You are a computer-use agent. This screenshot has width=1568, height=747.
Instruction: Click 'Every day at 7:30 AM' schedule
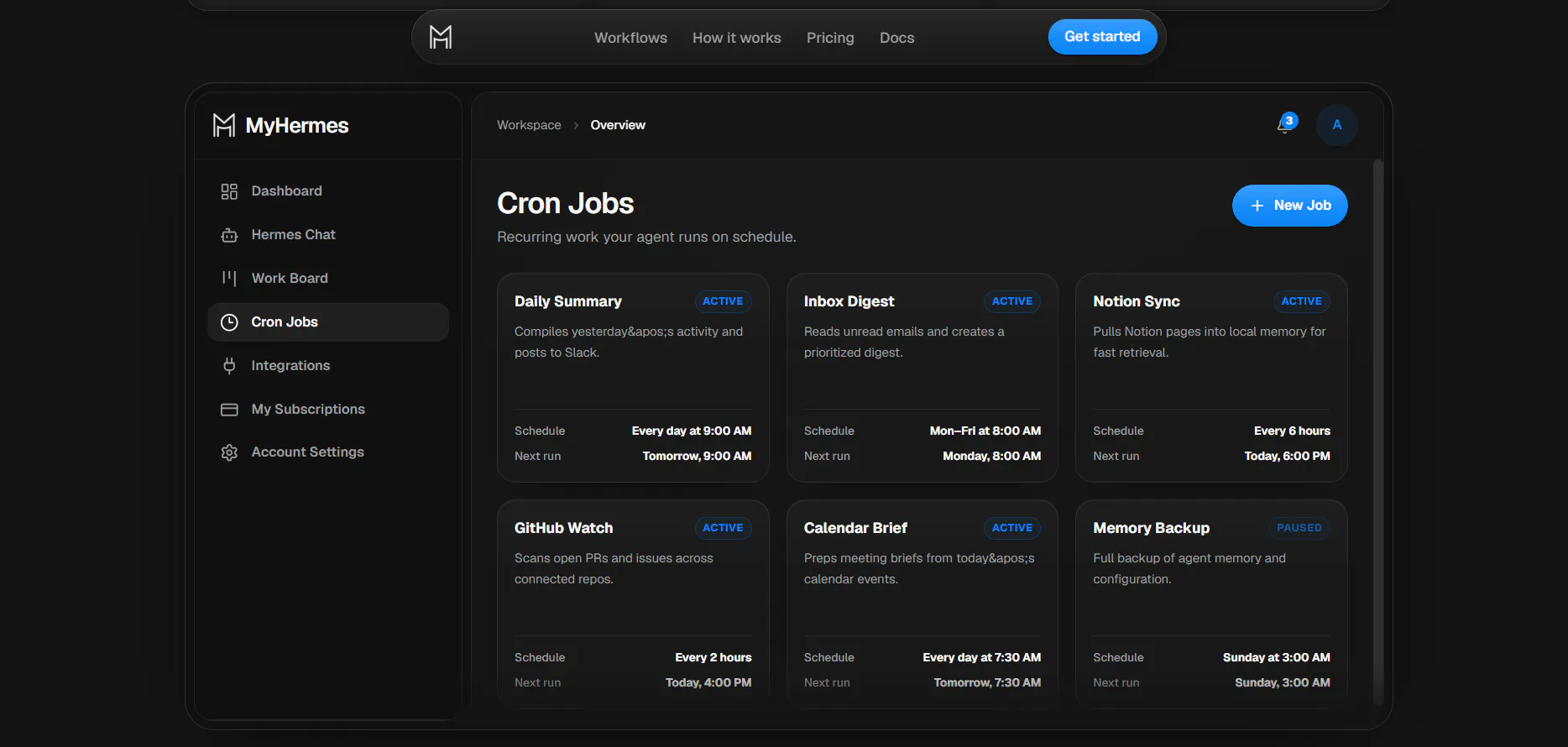coord(982,657)
